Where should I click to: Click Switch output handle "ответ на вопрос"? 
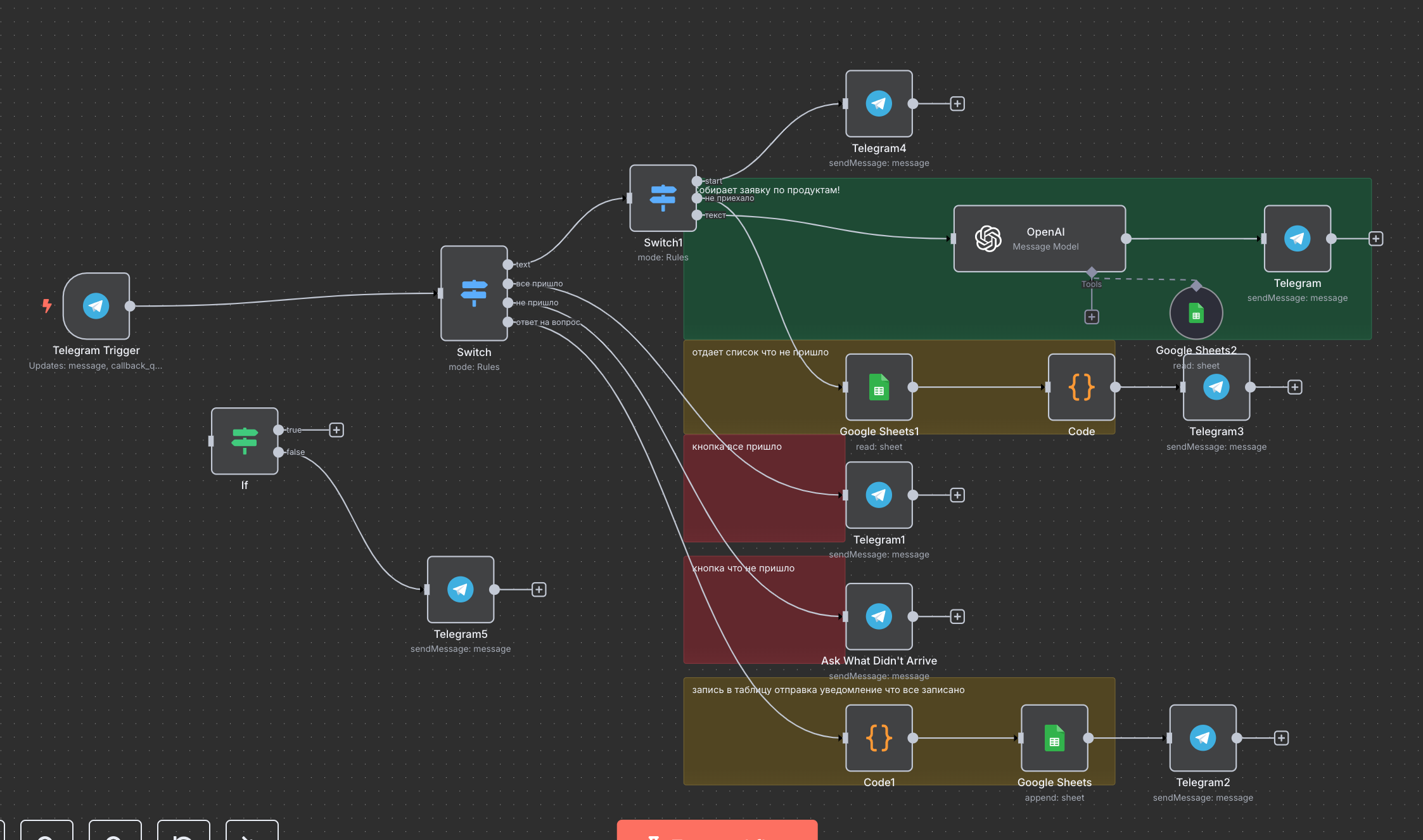click(x=507, y=322)
